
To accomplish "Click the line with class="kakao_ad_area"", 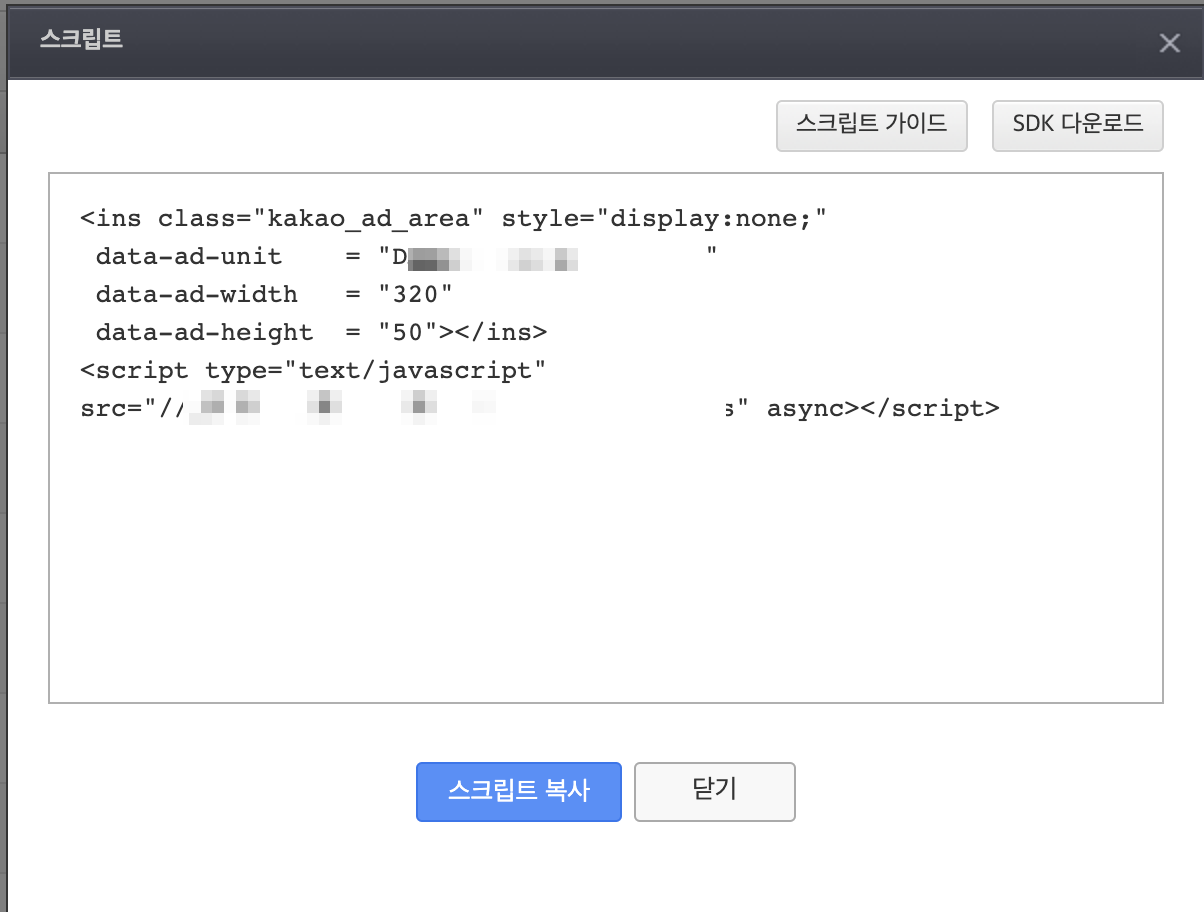I will 455,218.
